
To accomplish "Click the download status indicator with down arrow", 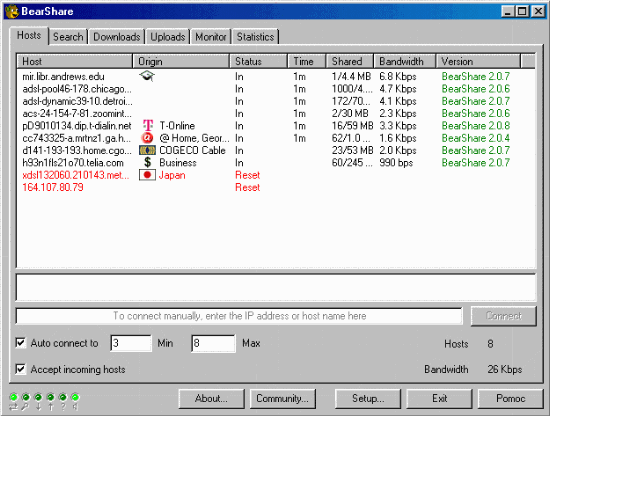I will click(38, 402).
